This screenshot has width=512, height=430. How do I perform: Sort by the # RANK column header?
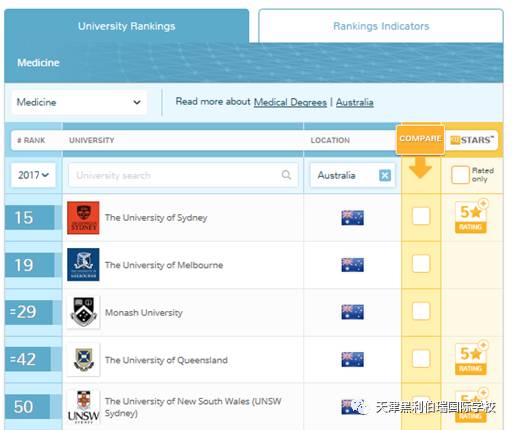tap(31, 140)
